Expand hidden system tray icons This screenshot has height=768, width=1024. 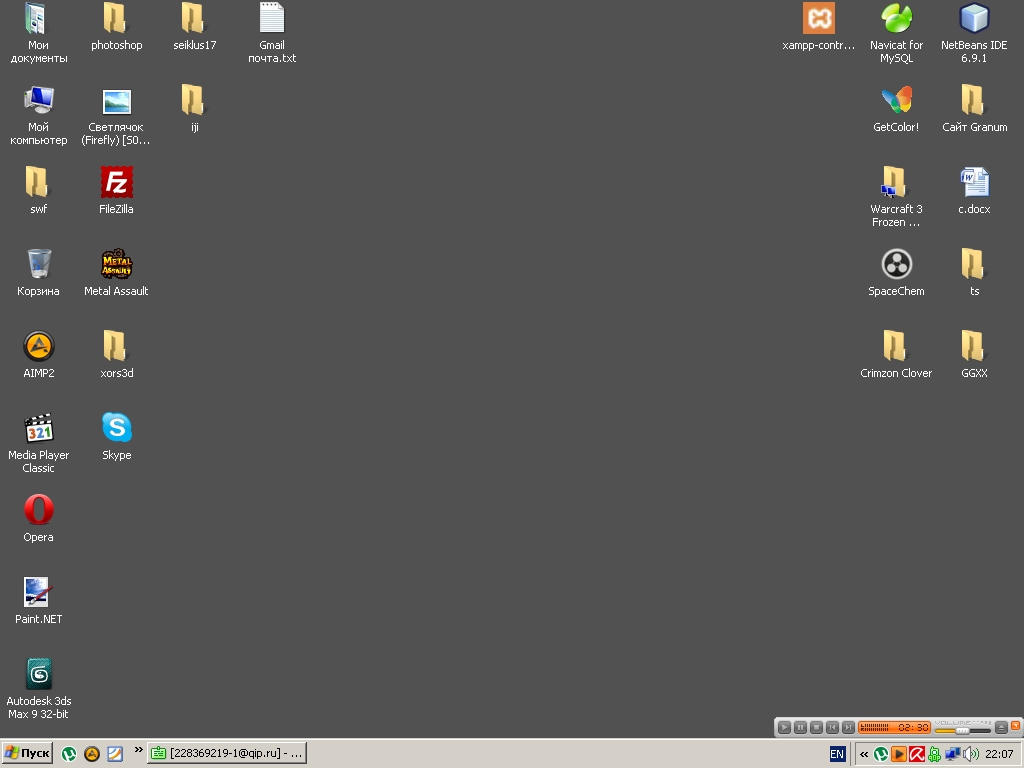(864, 754)
